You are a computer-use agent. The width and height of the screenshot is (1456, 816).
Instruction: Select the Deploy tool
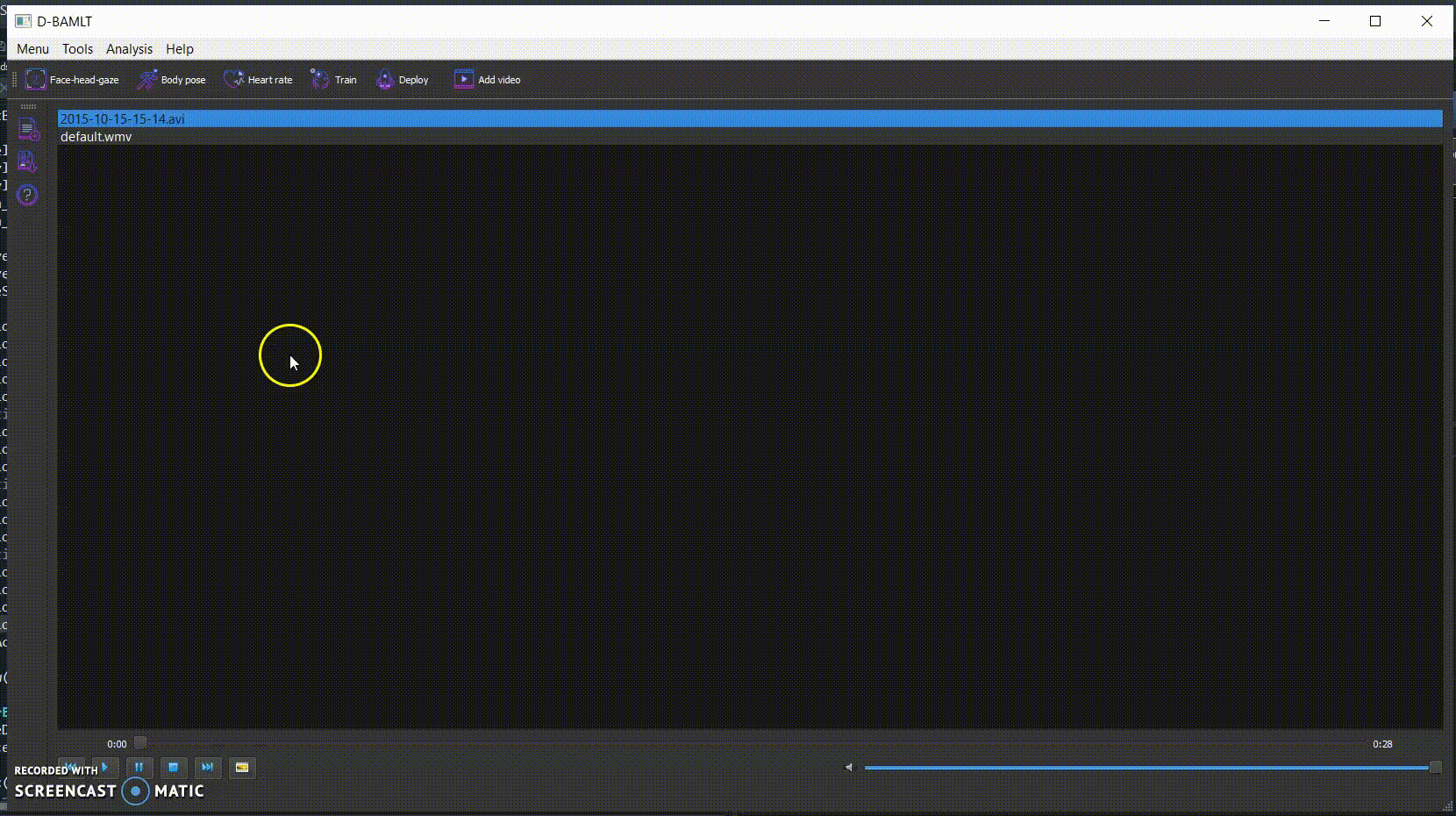(x=403, y=80)
